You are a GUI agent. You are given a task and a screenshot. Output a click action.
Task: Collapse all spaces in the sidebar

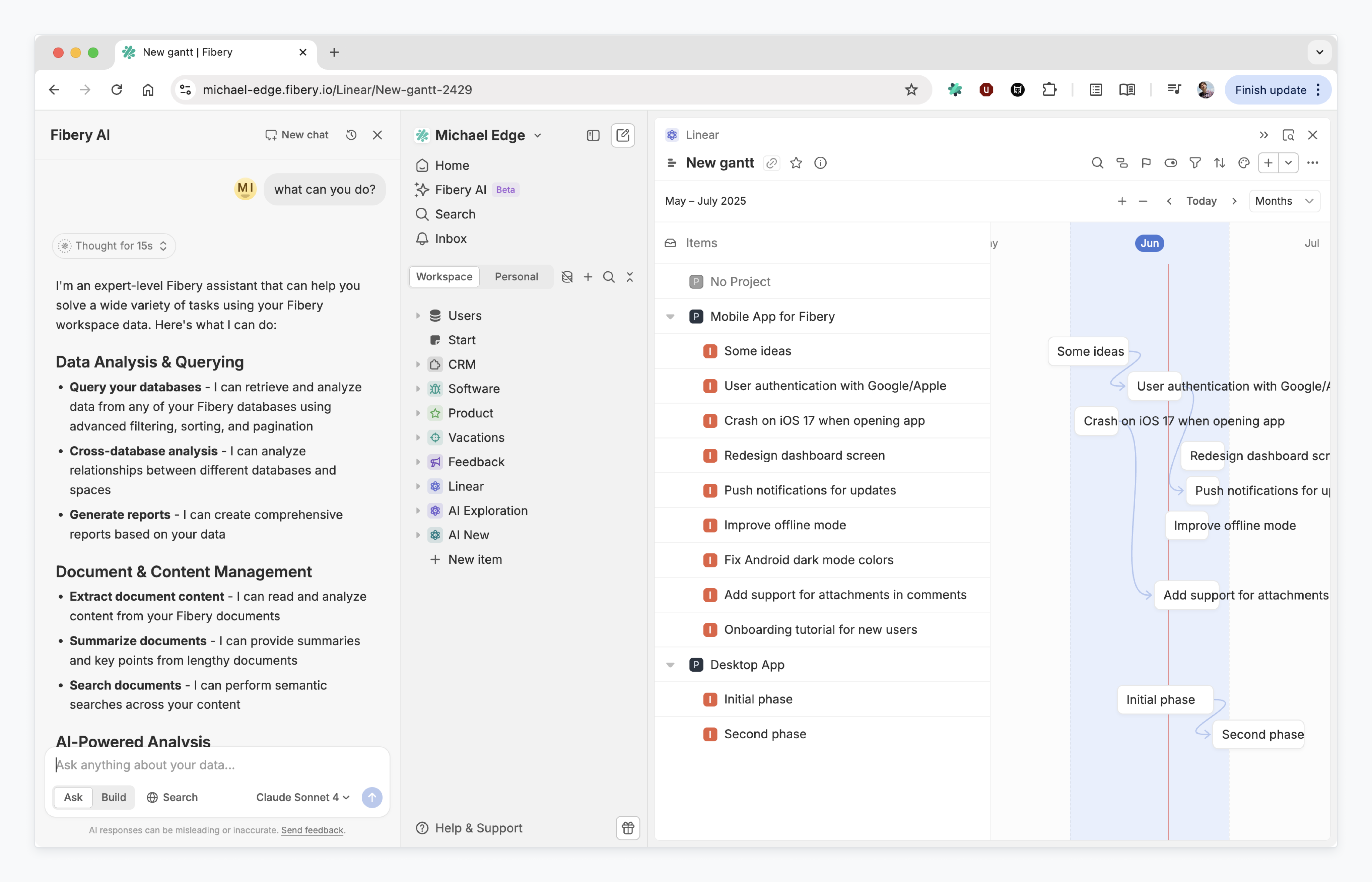pos(630,277)
